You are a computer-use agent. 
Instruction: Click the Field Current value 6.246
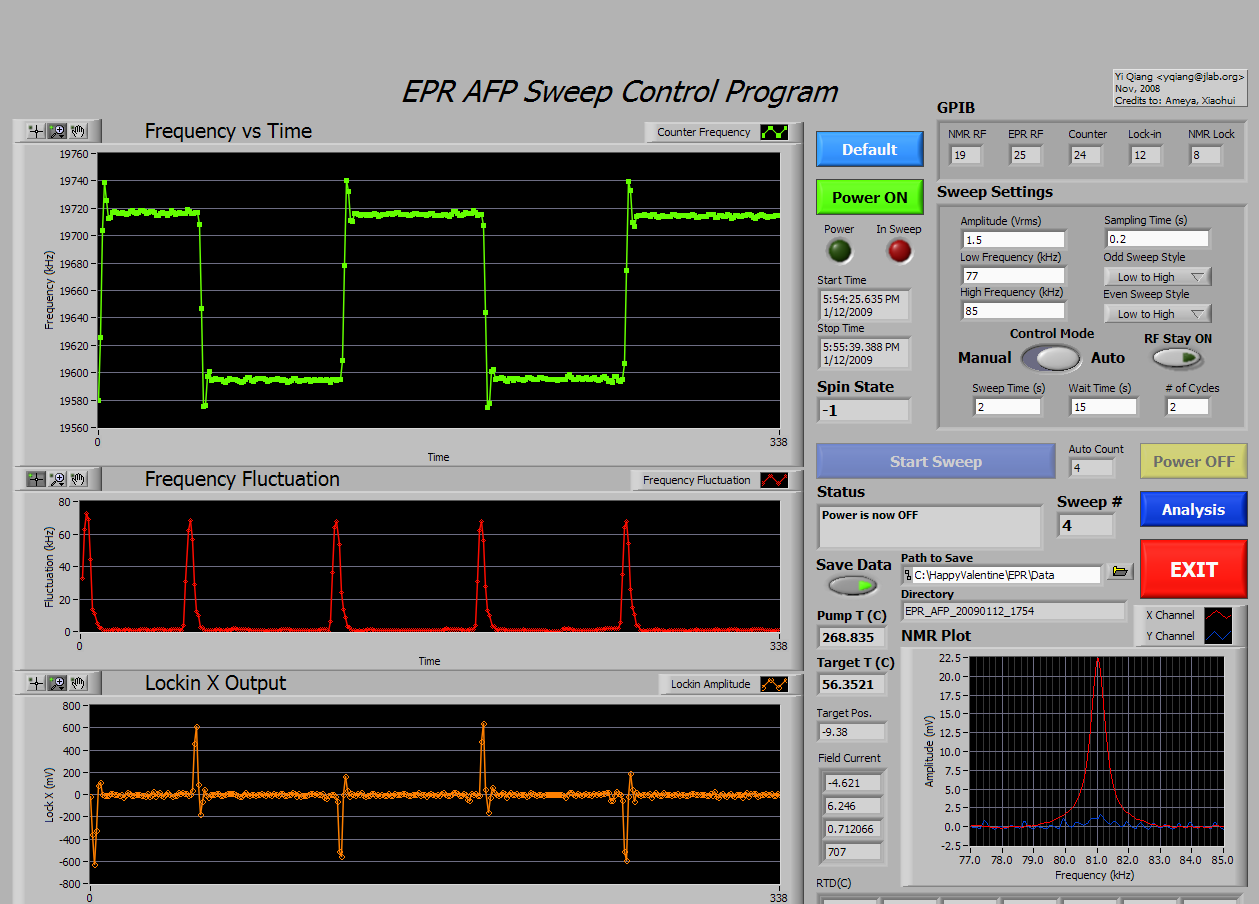[852, 806]
